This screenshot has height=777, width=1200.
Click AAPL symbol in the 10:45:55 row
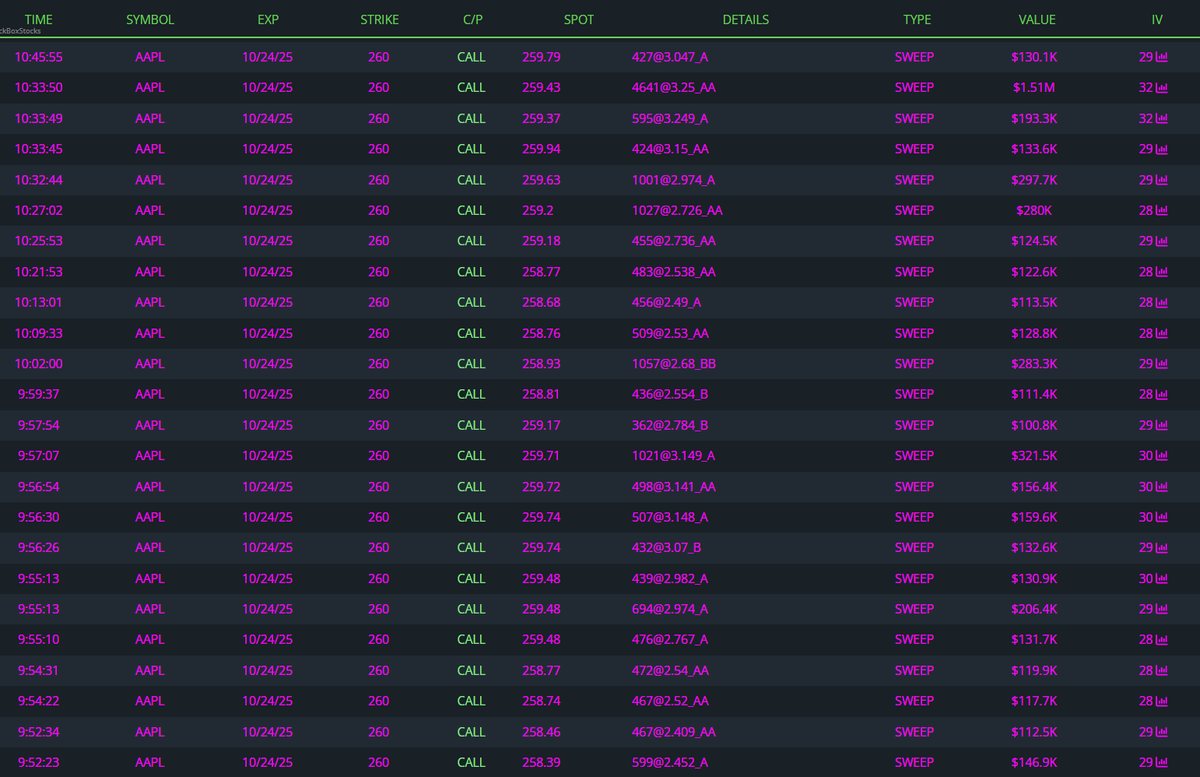tap(150, 57)
